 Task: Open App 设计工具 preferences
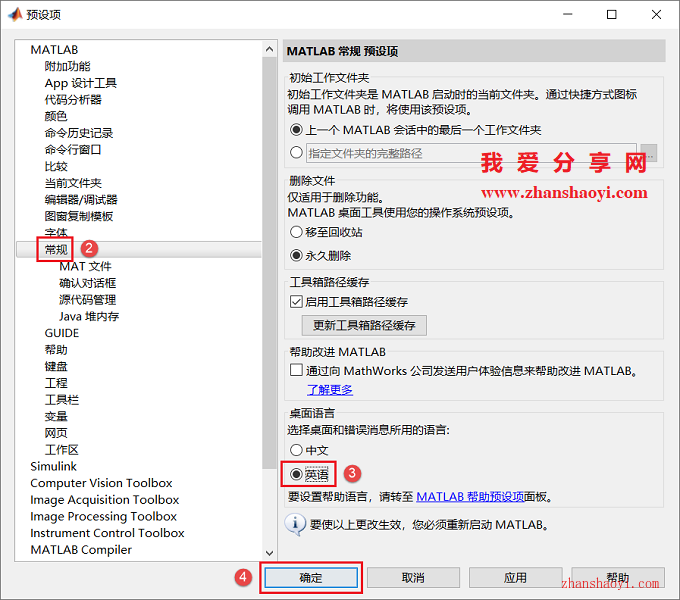[x=81, y=83]
